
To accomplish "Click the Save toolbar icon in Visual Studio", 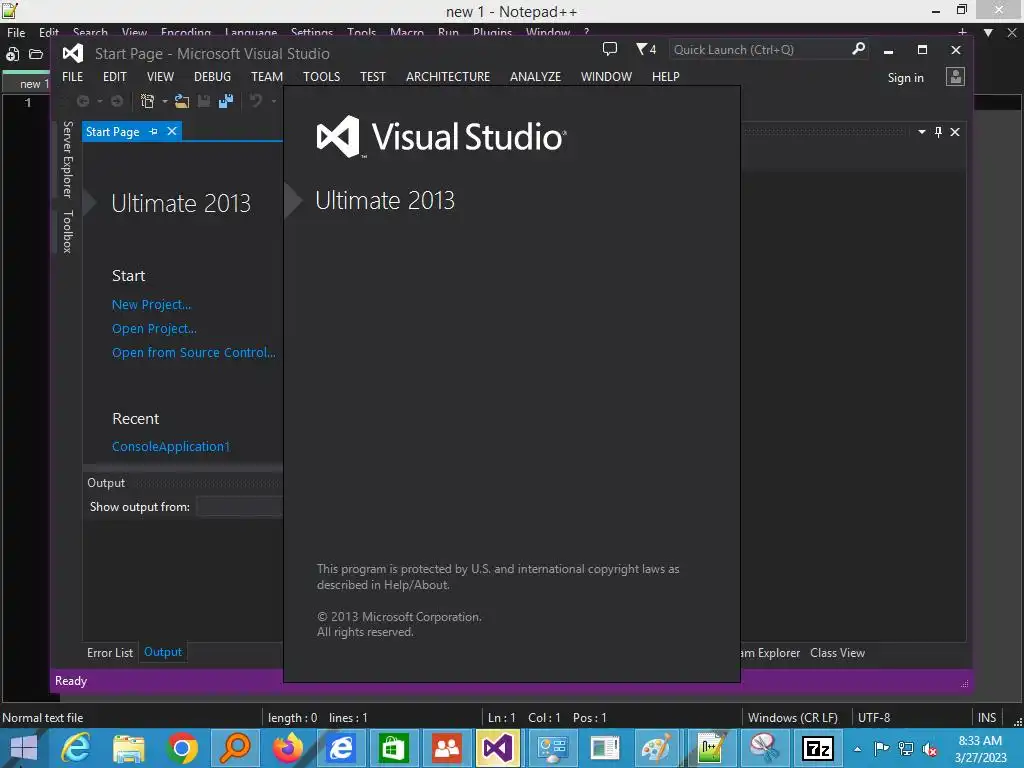I will pyautogui.click(x=204, y=101).
